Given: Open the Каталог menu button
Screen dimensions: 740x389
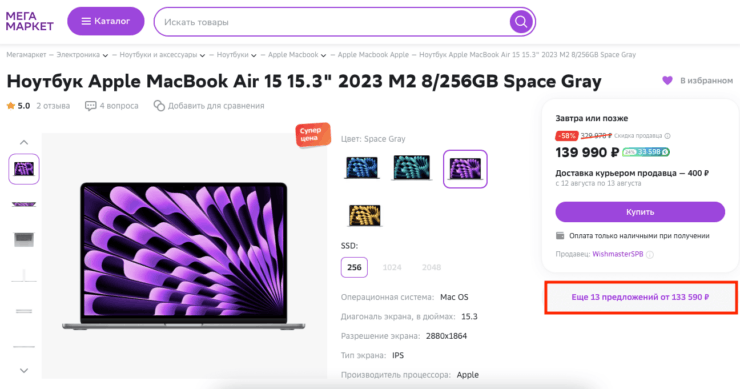Looking at the screenshot, I should click(x=106, y=21).
